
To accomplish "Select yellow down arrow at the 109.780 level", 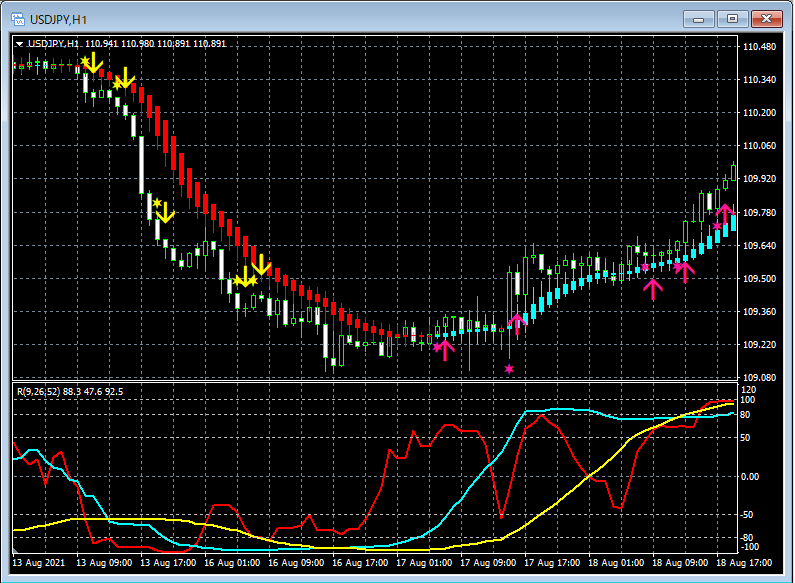I will click(x=166, y=212).
